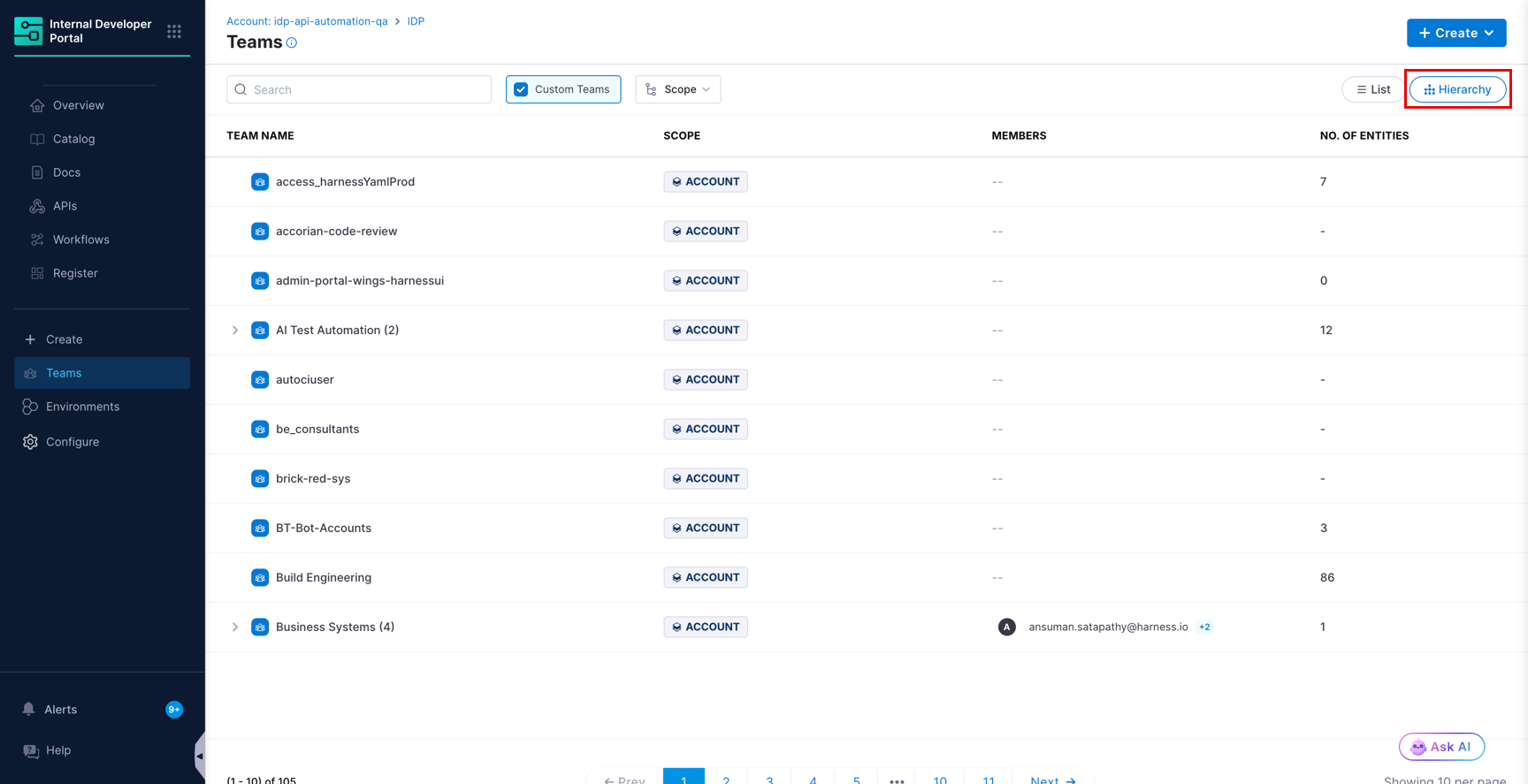Screen dimensions: 1528x784
Task: Open the Create dropdown button at top right
Action: point(1456,33)
